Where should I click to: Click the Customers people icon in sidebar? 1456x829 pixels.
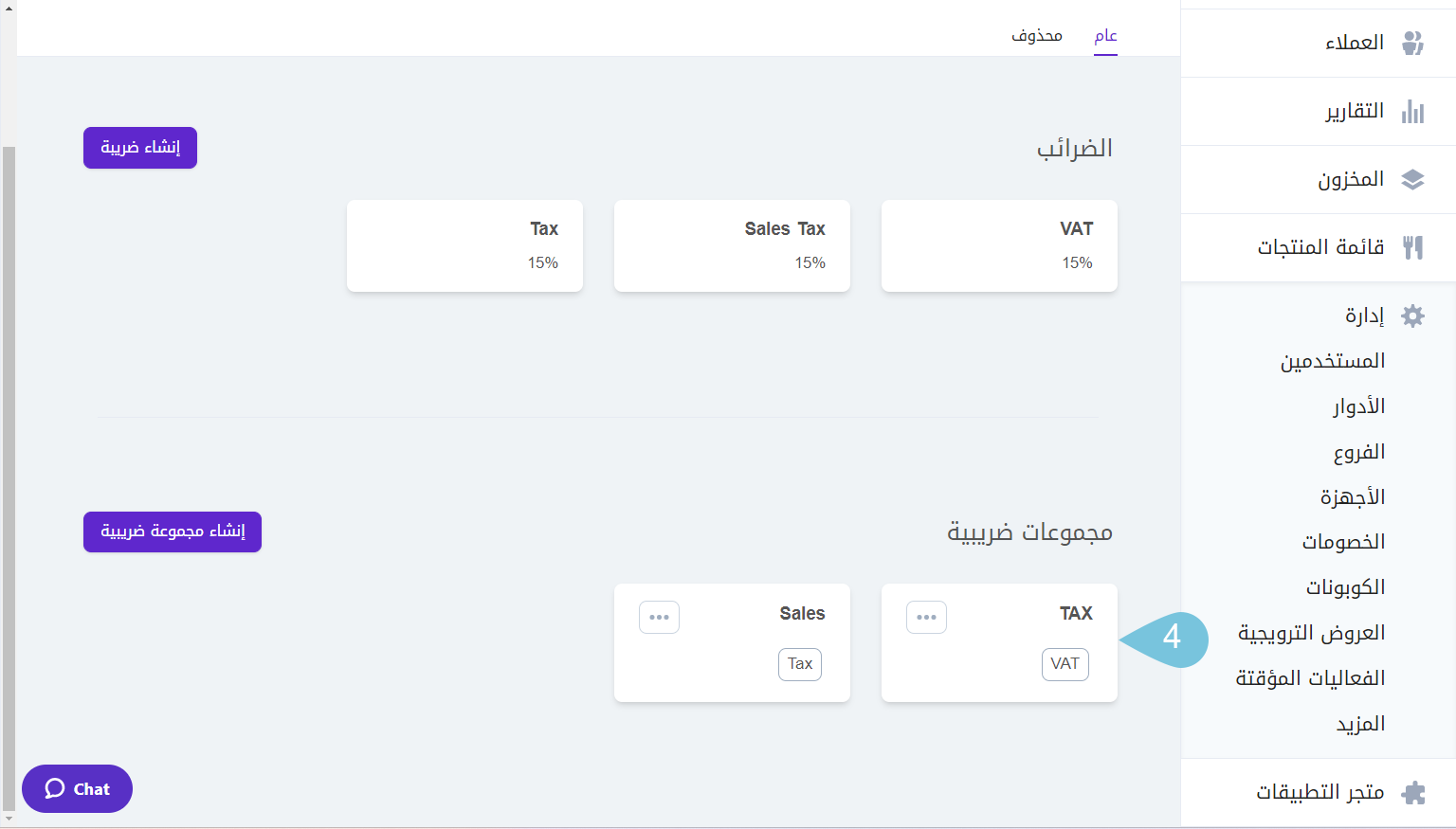coord(1412,43)
